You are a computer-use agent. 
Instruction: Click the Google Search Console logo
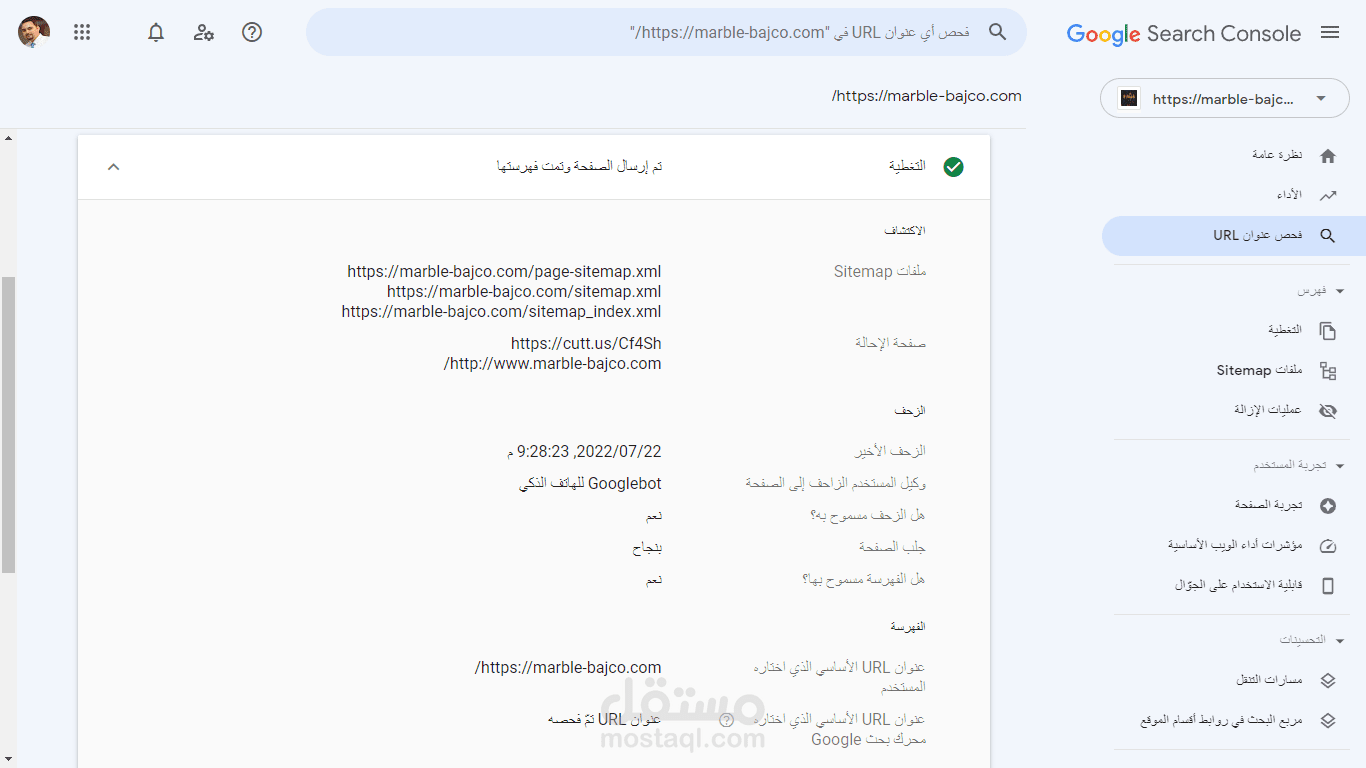(x=1184, y=33)
